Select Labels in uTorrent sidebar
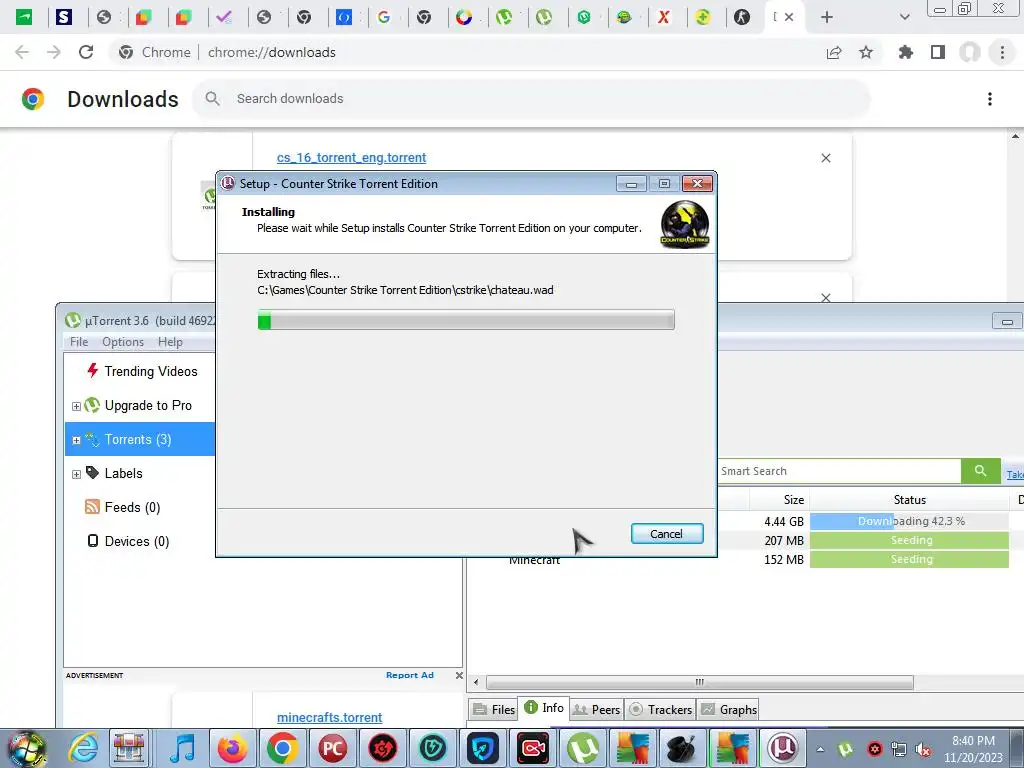The height and width of the screenshot is (768, 1024). [123, 473]
